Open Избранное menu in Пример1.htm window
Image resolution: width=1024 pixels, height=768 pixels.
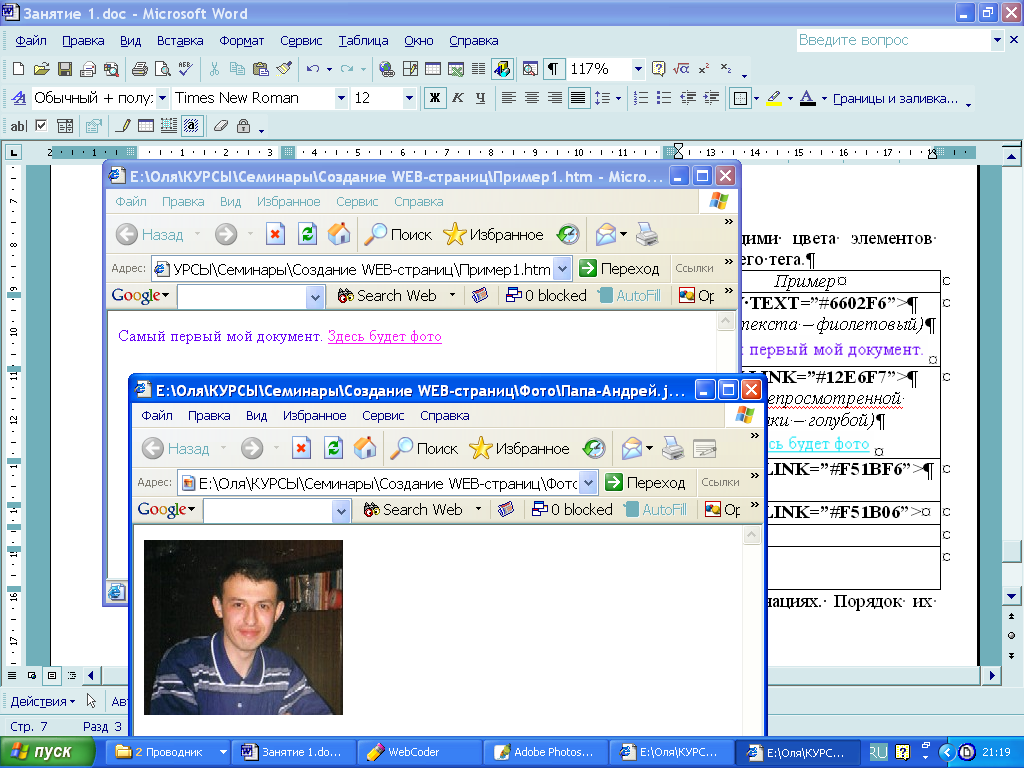pyautogui.click(x=289, y=202)
